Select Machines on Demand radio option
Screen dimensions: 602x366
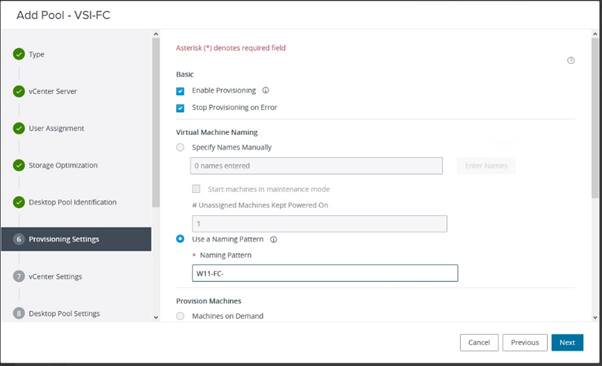pos(180,316)
